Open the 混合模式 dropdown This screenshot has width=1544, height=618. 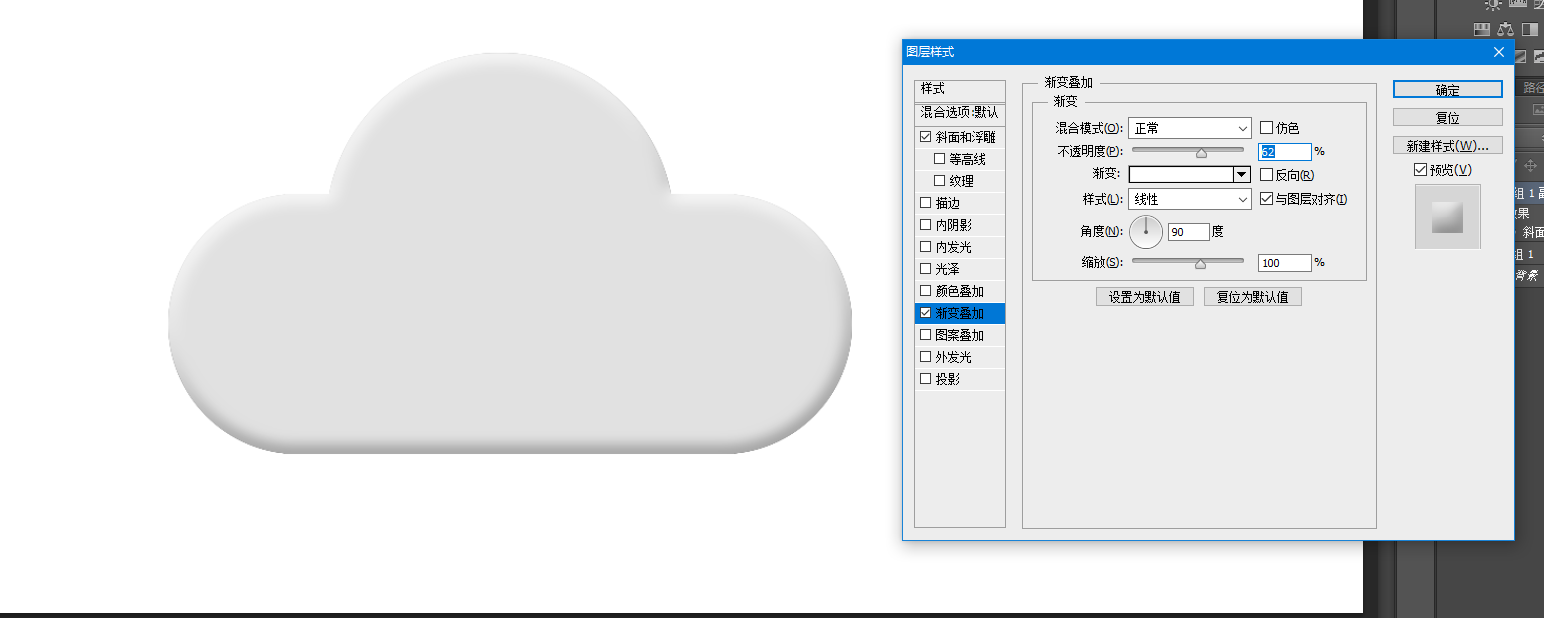(1190, 128)
